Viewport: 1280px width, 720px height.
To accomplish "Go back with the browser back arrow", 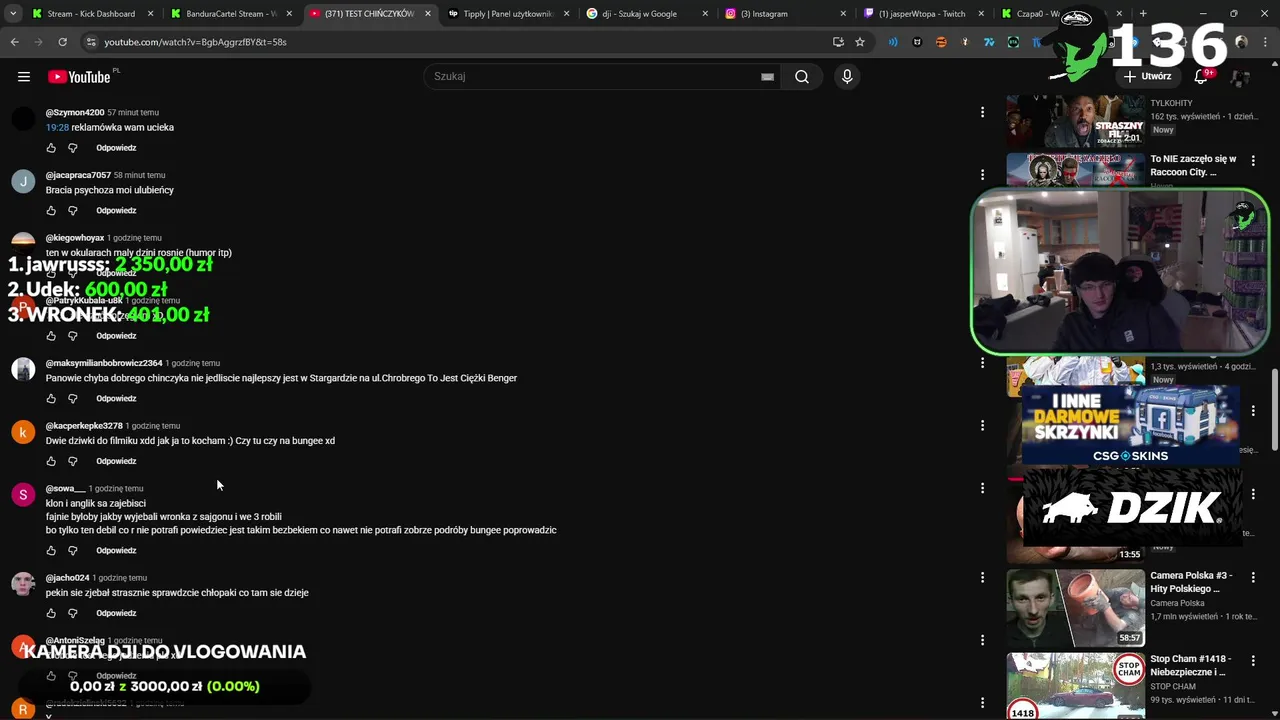I will 15,42.
